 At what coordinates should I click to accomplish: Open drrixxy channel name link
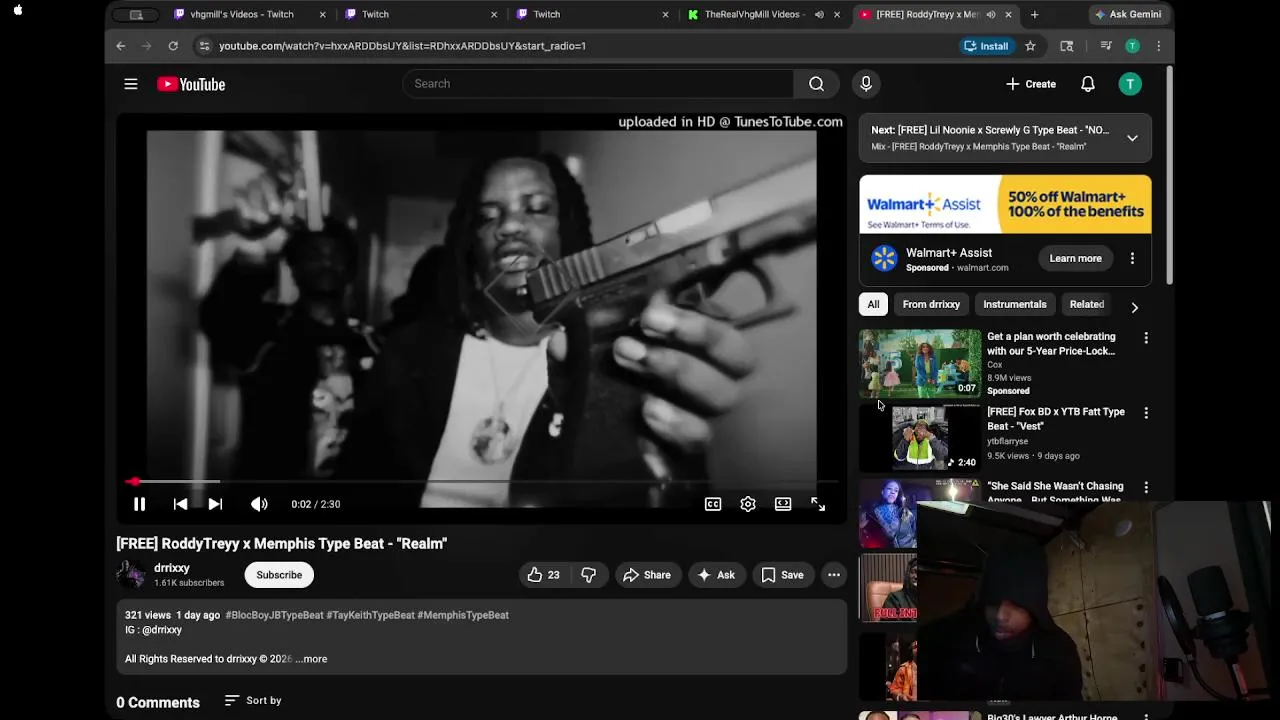pyautogui.click(x=172, y=568)
